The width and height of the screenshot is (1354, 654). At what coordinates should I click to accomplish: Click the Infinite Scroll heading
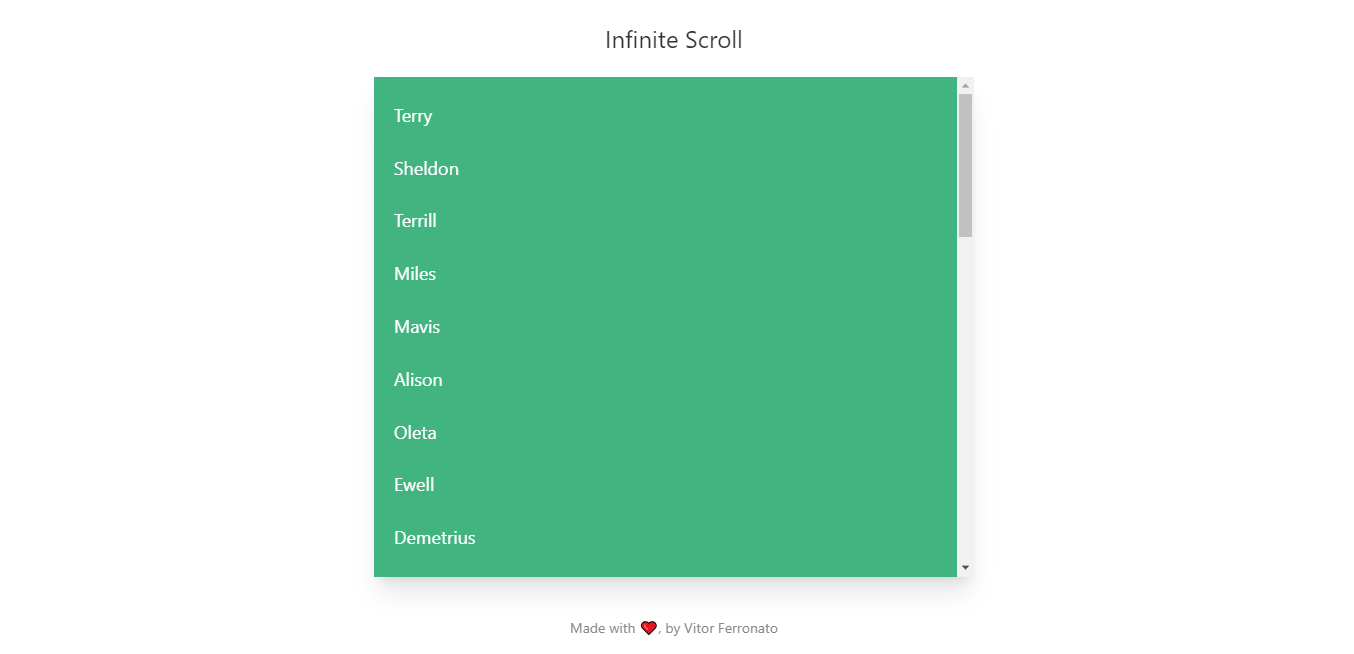pos(674,40)
